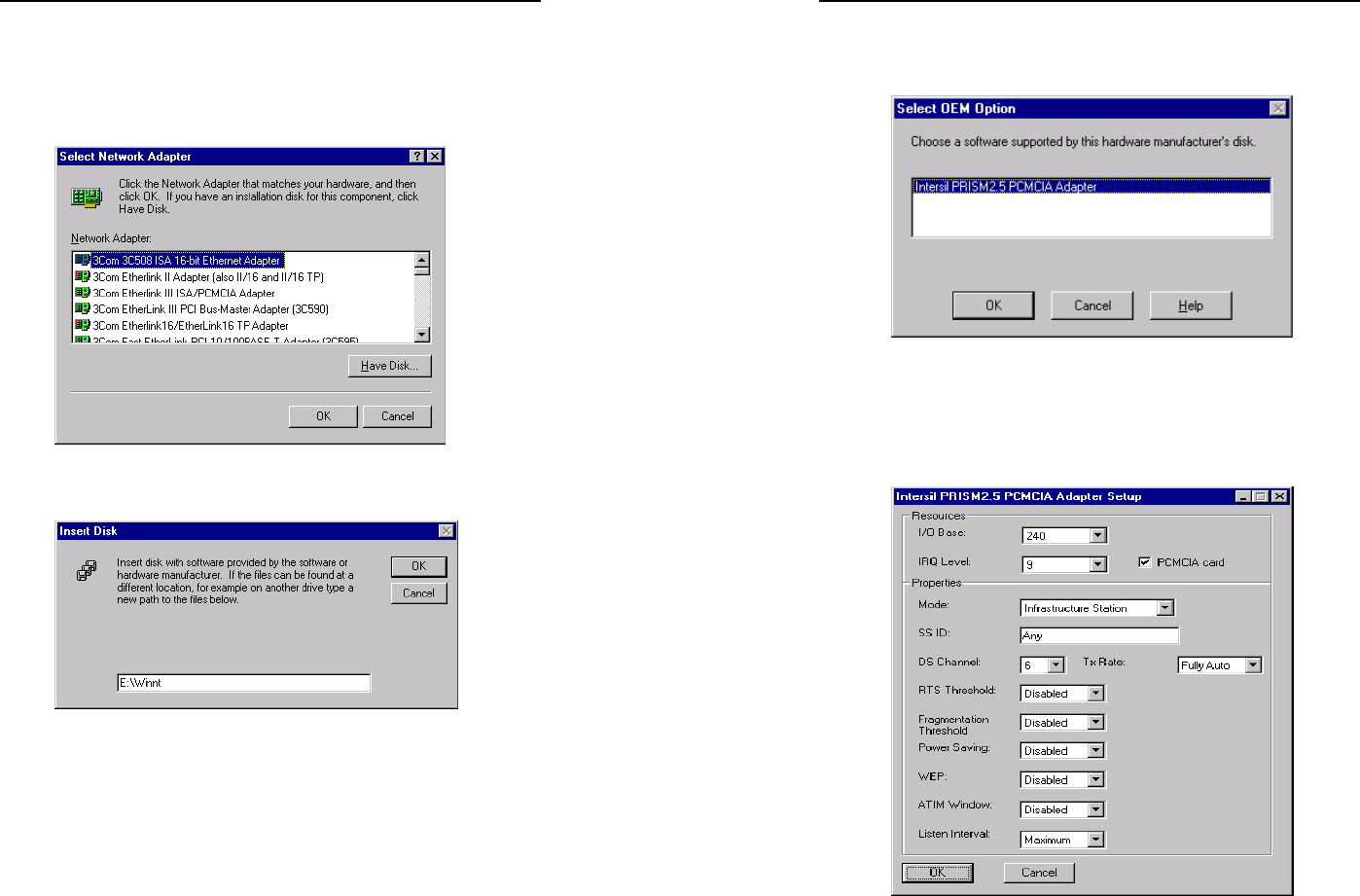Choose 3Com Etherlink III ISA/PCMCIA Adapter
1360x896 pixels.
pyautogui.click(x=175, y=293)
